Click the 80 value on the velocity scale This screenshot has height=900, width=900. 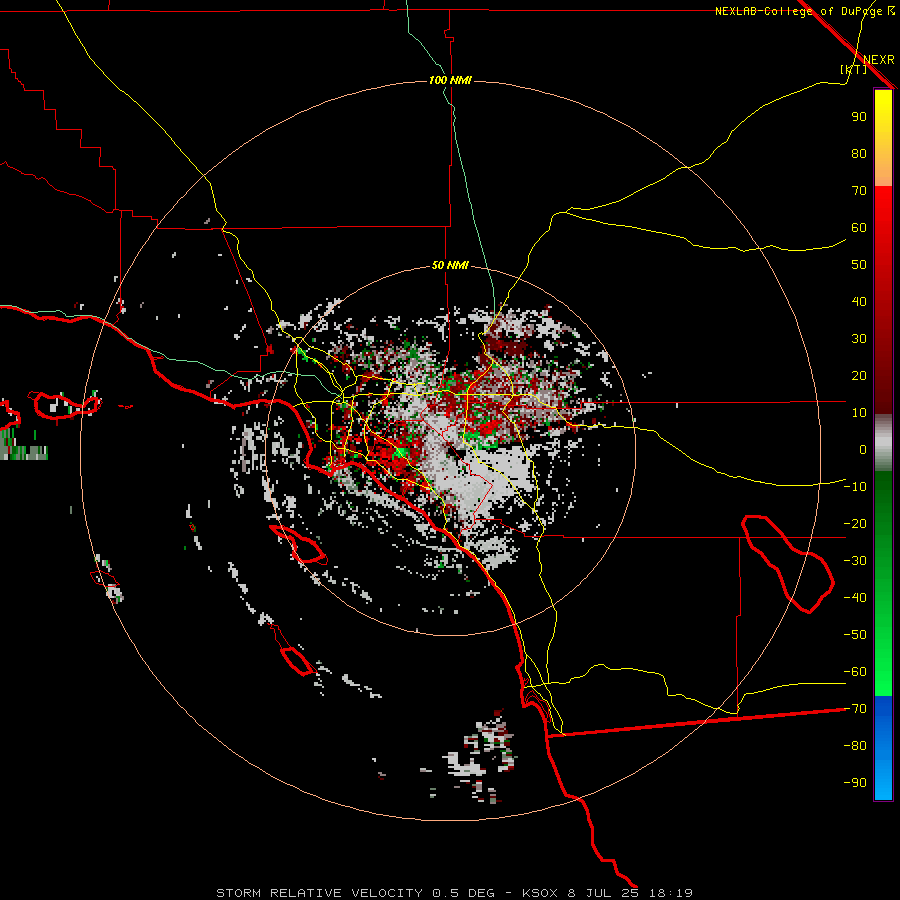859,153
